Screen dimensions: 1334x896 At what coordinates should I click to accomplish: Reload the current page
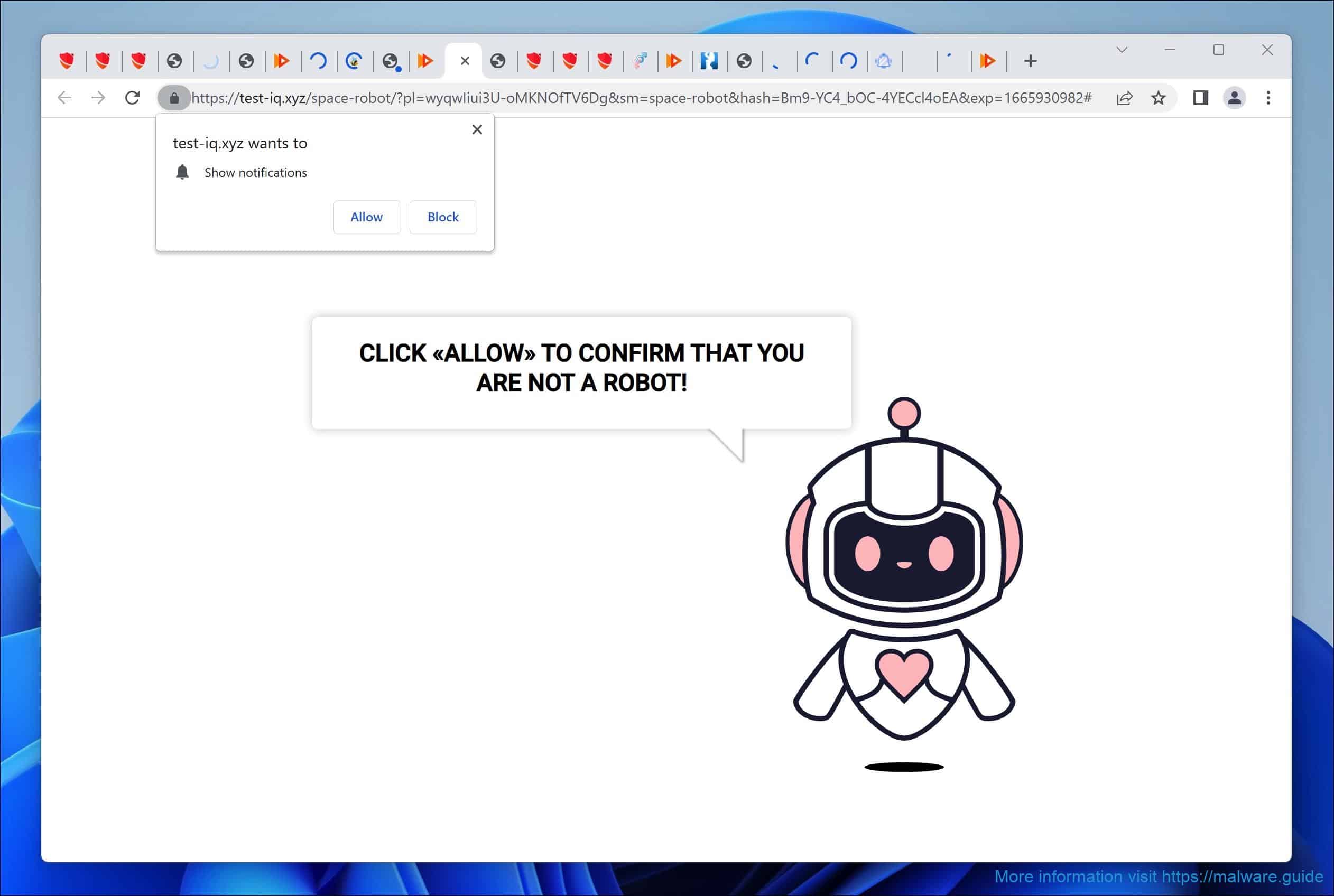pos(133,98)
